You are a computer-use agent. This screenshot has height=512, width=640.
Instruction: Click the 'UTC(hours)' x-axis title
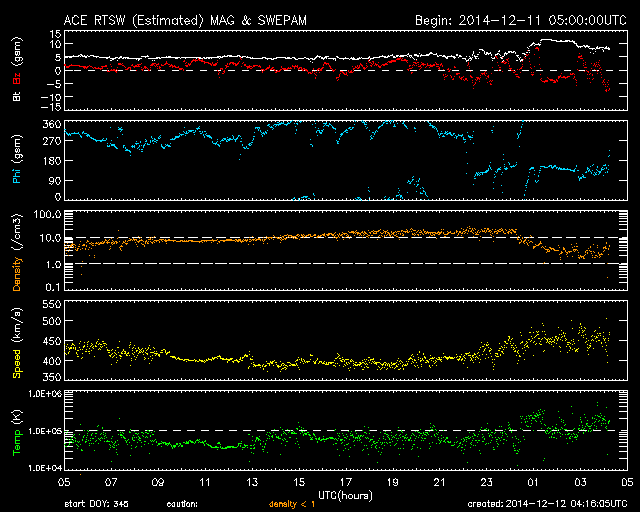click(x=345, y=496)
